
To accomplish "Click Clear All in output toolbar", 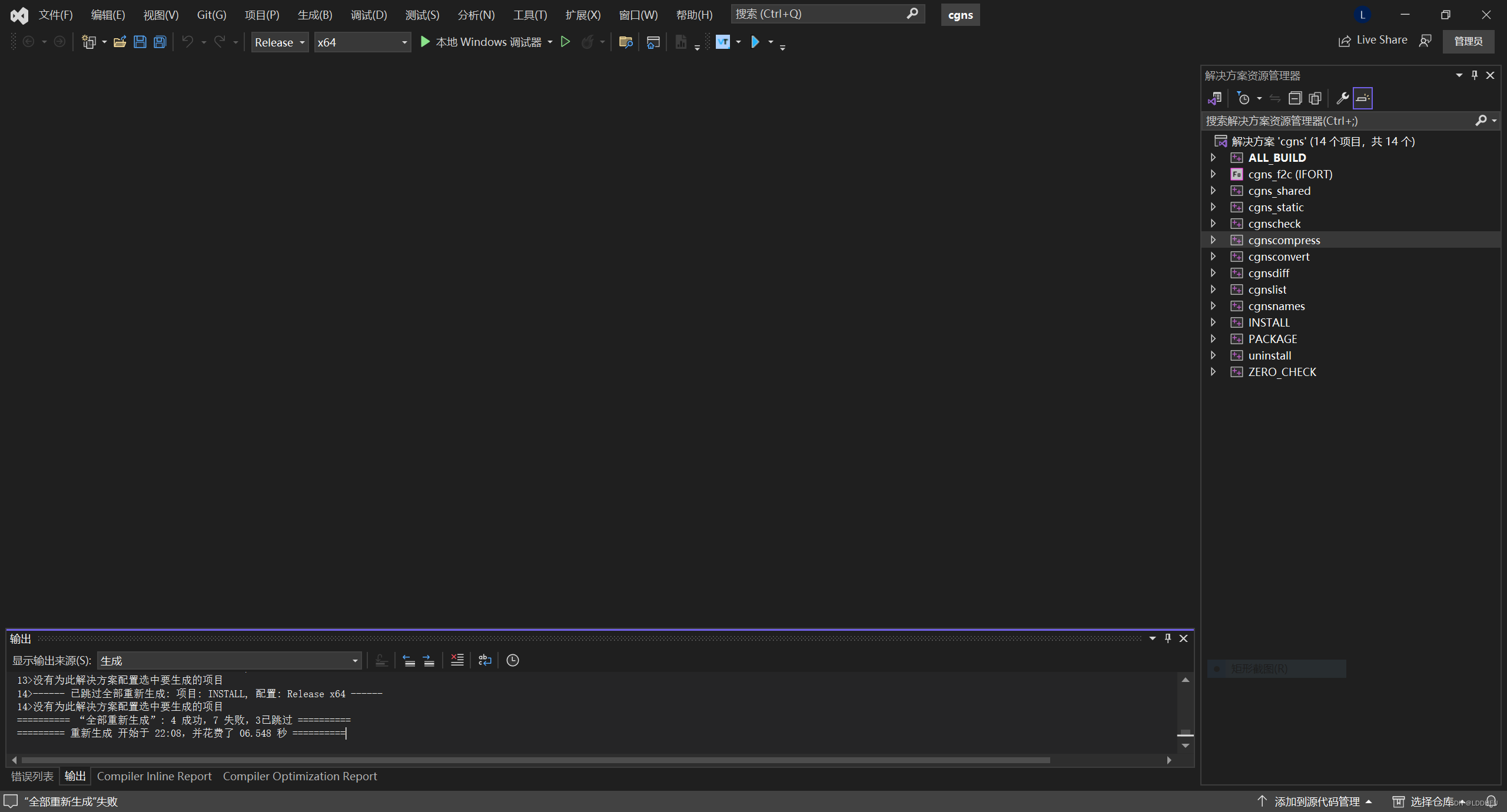I will click(x=457, y=660).
